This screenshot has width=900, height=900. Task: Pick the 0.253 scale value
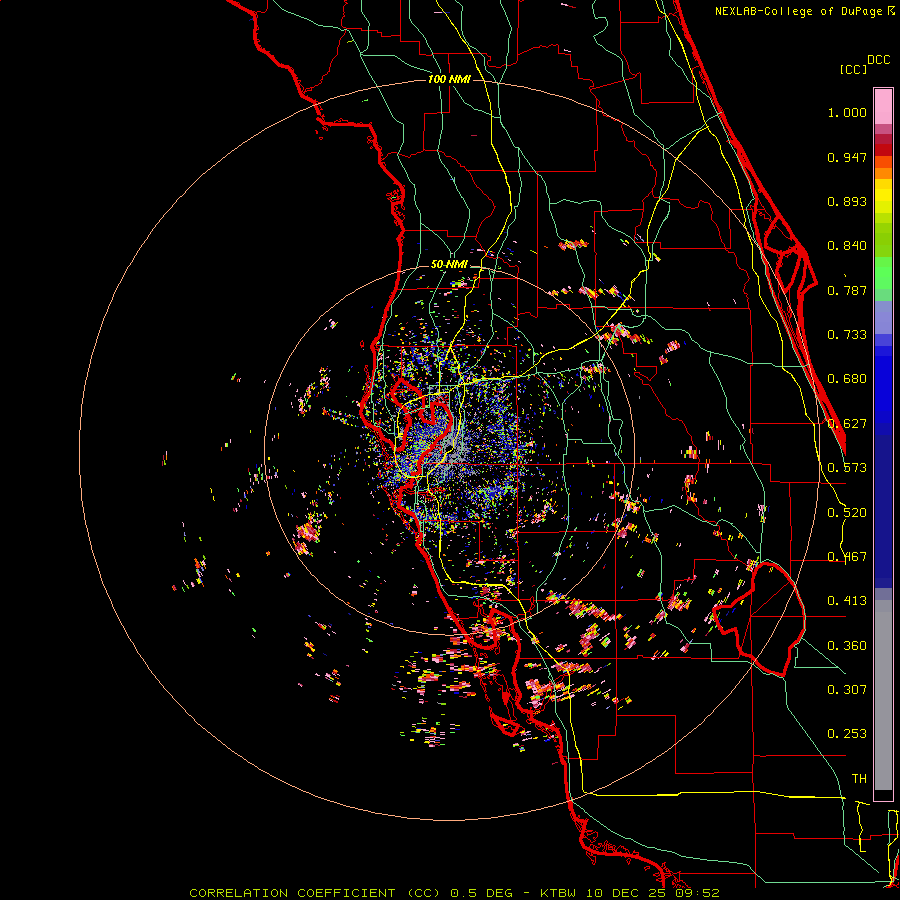pyautogui.click(x=846, y=734)
